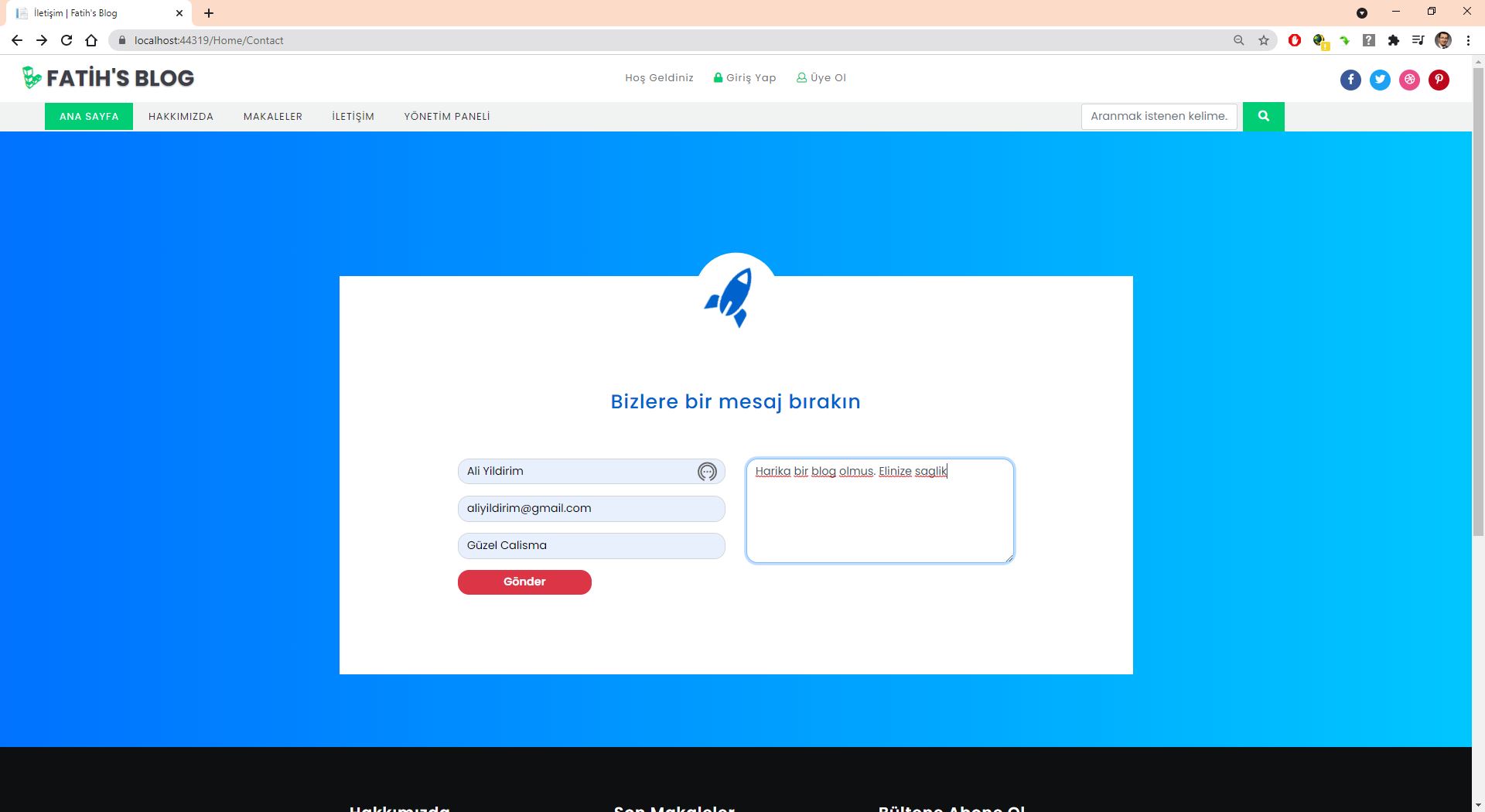This screenshot has width=1485, height=812.
Task: View site info lock icon
Action: (x=121, y=40)
